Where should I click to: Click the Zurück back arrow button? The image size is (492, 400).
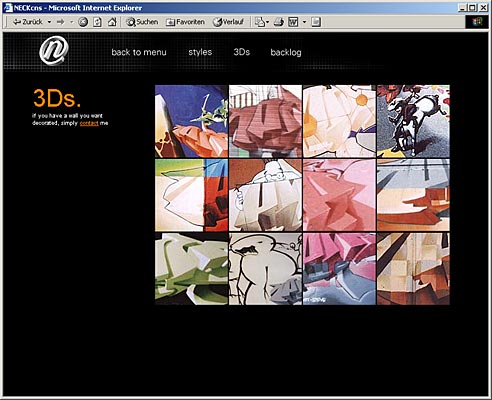(x=27, y=22)
